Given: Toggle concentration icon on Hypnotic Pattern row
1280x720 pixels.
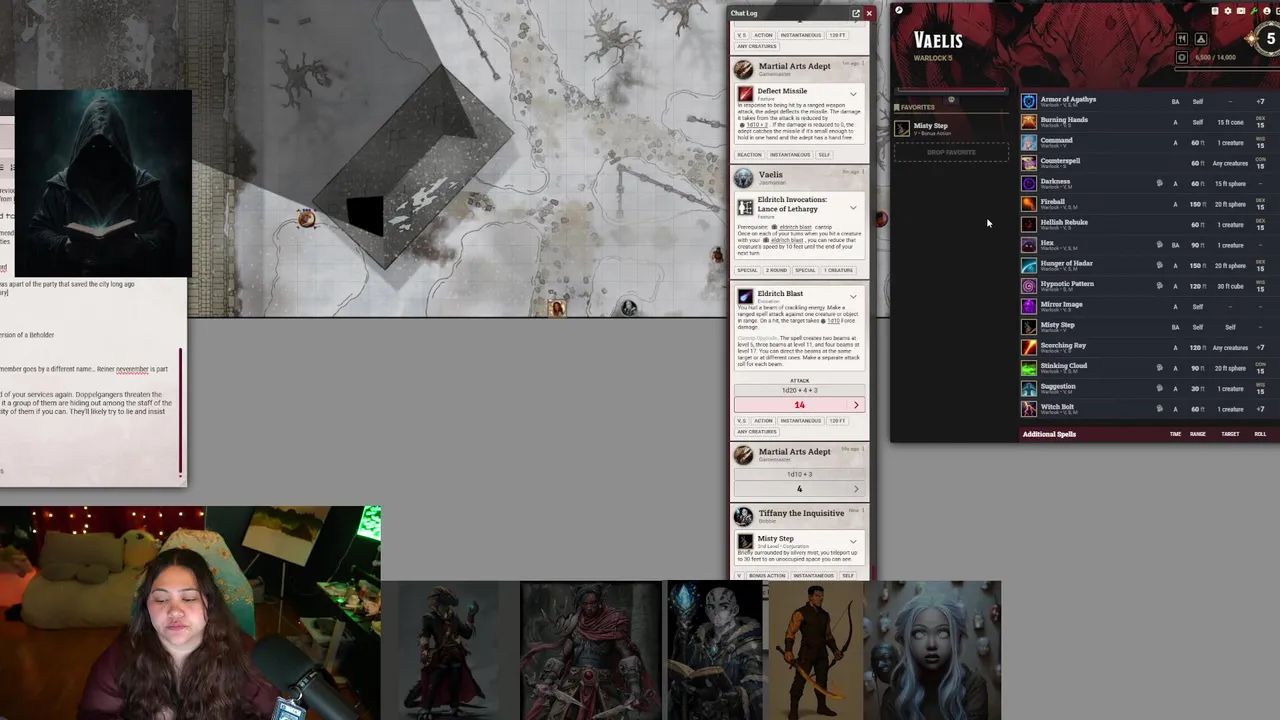Looking at the screenshot, I should pos(1159,286).
